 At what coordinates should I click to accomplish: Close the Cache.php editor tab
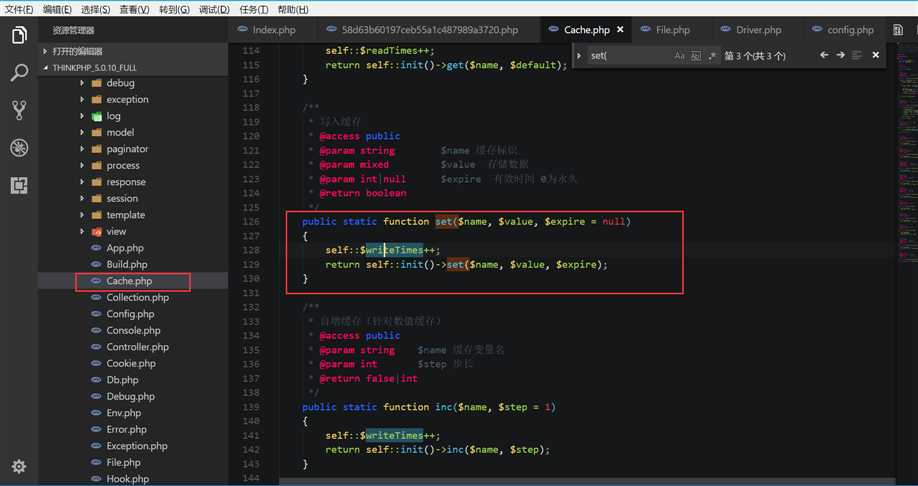coord(621,29)
